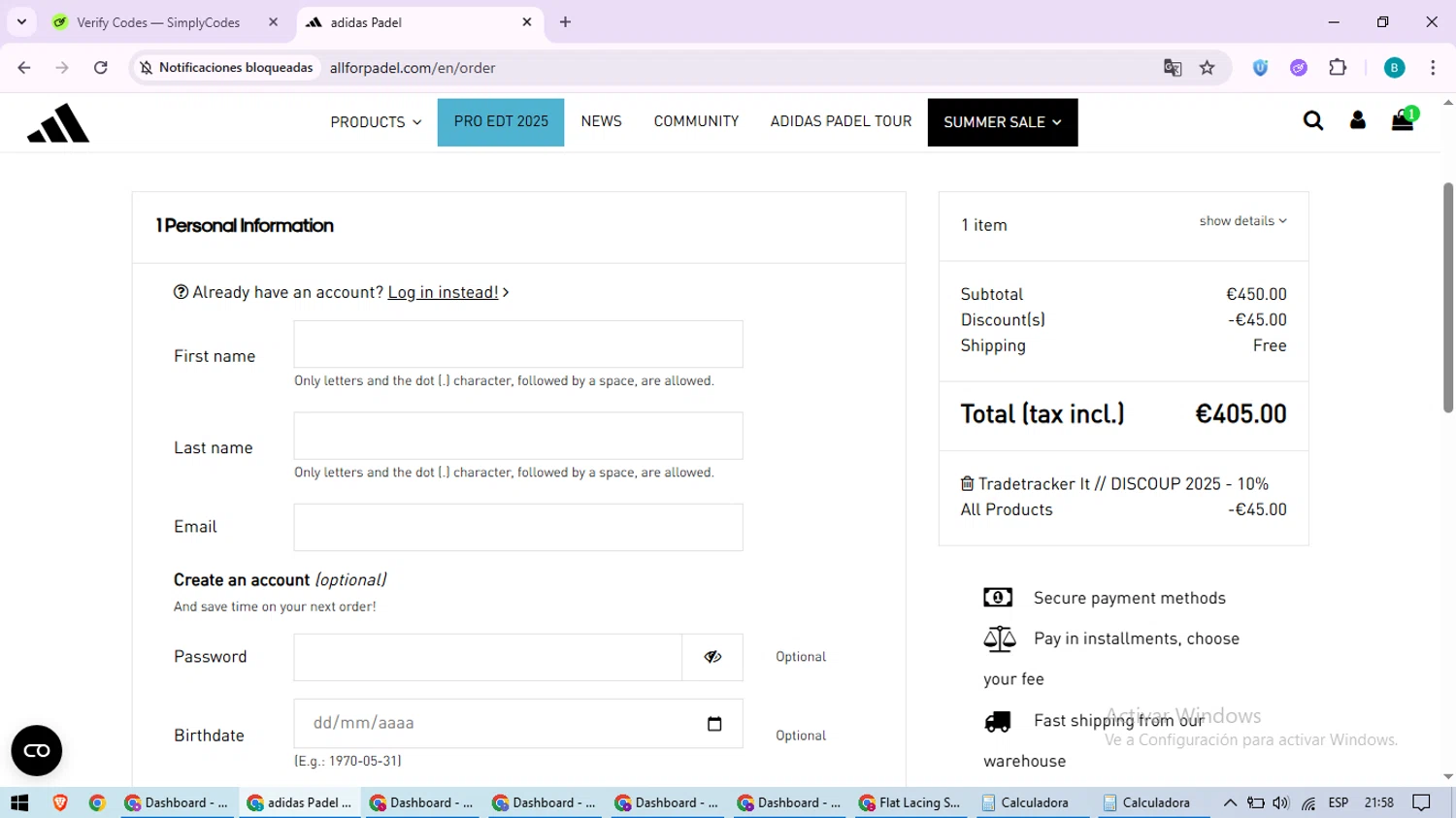This screenshot has height=818, width=1456.
Task: Click the Password input field
Action: pos(488,657)
